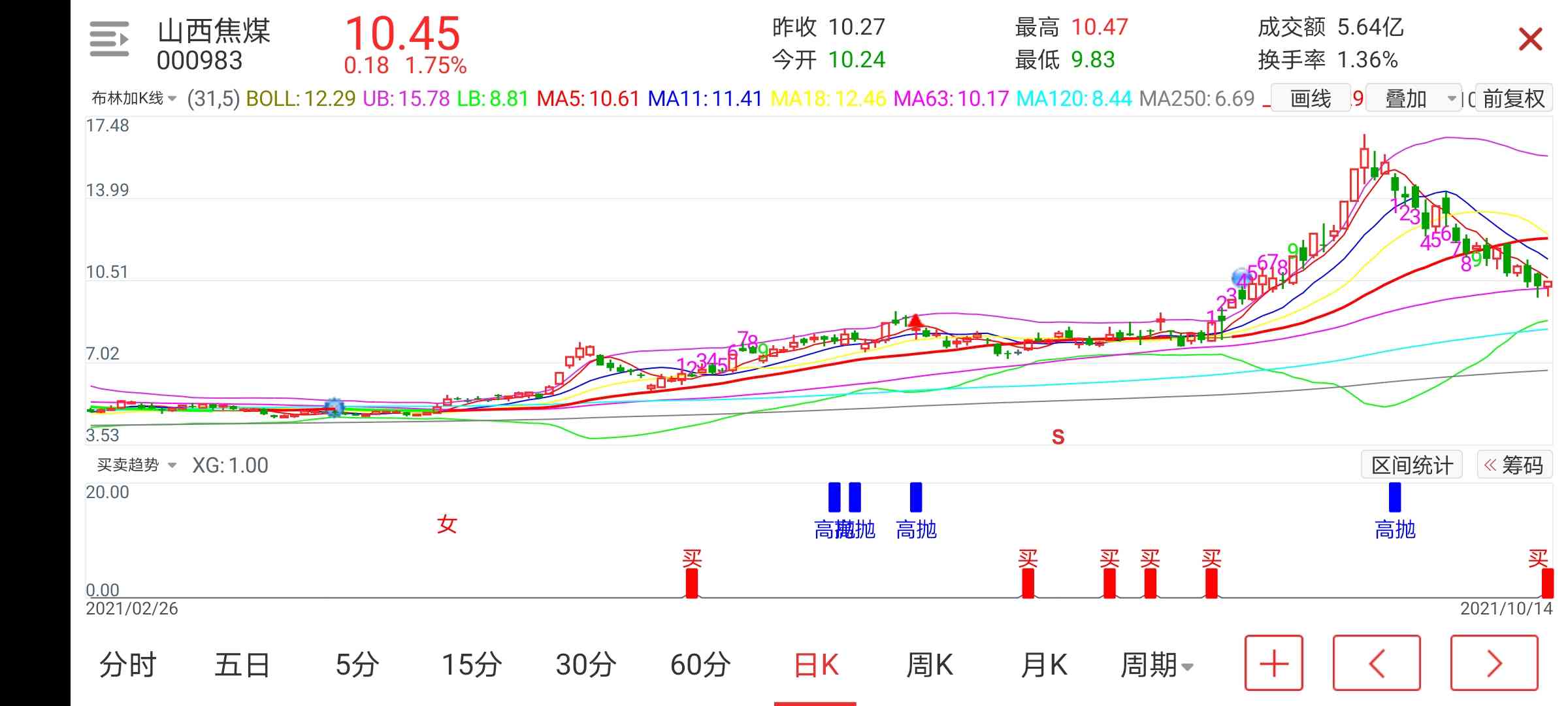This screenshot has height=706, width=1568.
Task: Switch to 月K monthly chart tab
Action: [1043, 665]
